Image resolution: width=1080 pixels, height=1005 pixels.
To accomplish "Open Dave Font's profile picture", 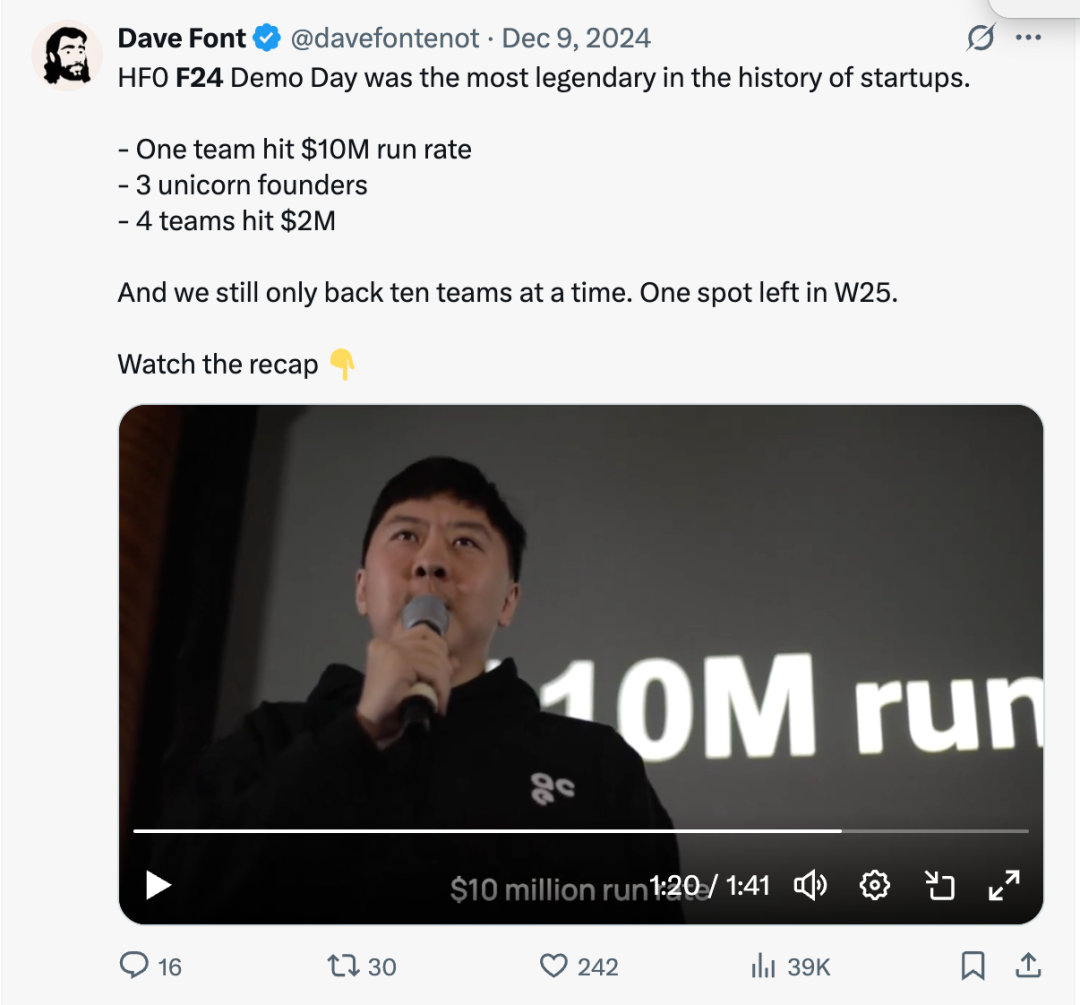I will [x=63, y=53].
